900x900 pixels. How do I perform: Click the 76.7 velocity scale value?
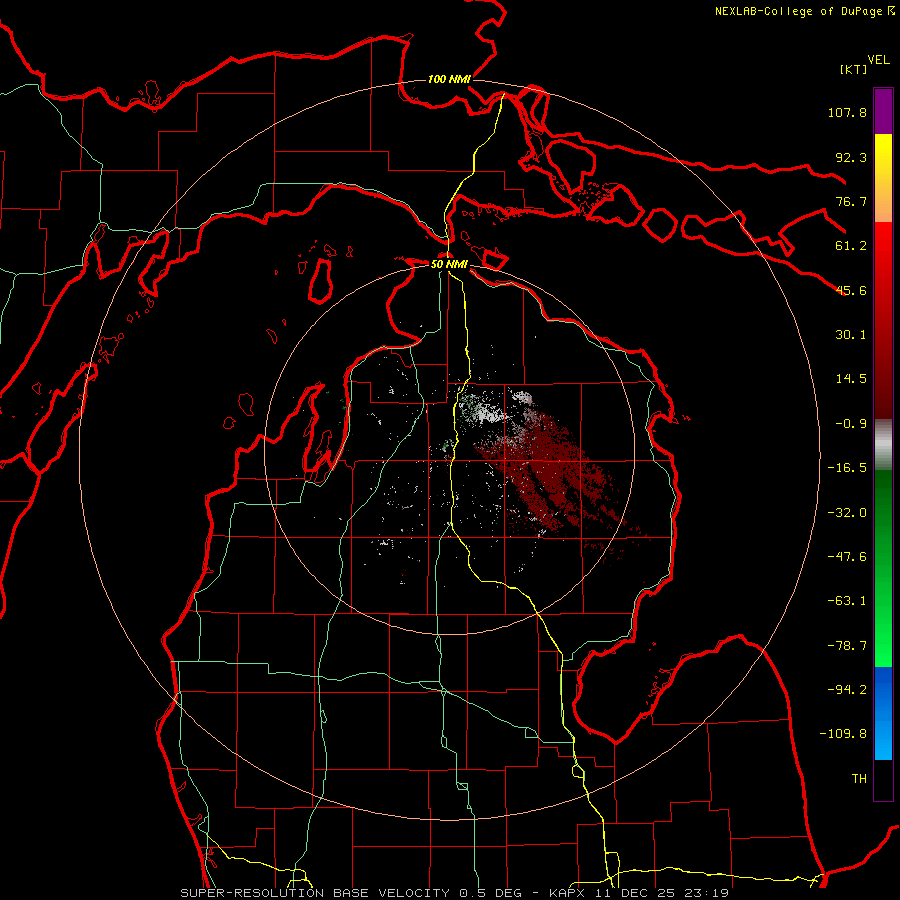(x=851, y=201)
